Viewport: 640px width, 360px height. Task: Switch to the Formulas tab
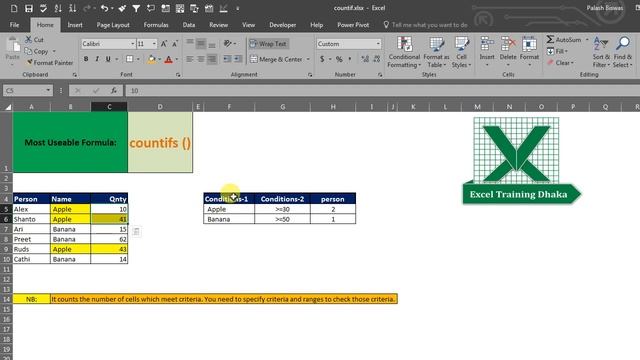(x=156, y=25)
